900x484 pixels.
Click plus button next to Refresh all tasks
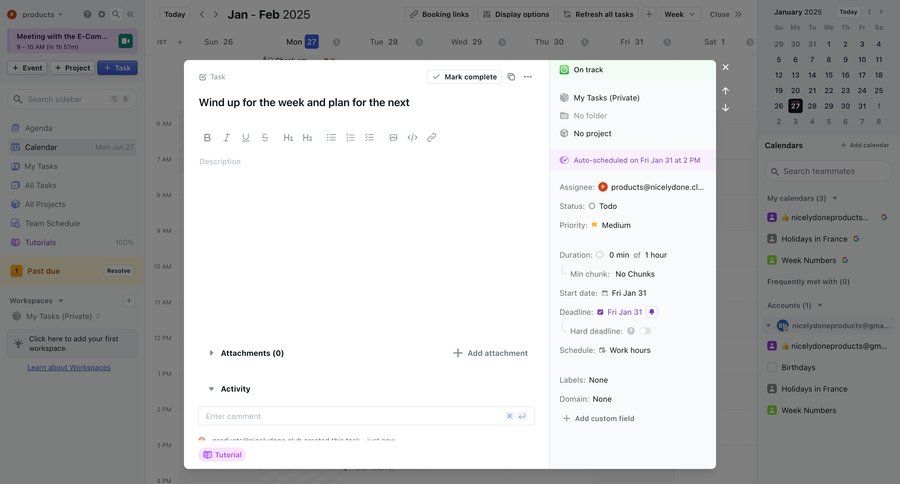click(x=649, y=14)
